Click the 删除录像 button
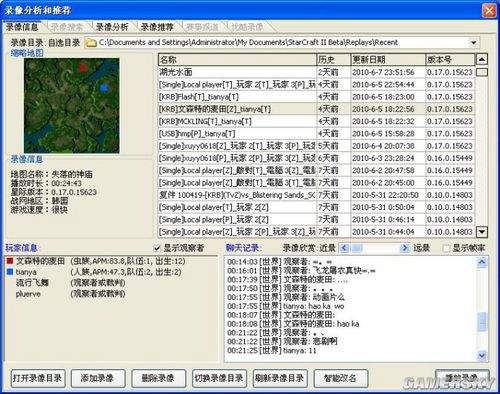 coord(159,378)
